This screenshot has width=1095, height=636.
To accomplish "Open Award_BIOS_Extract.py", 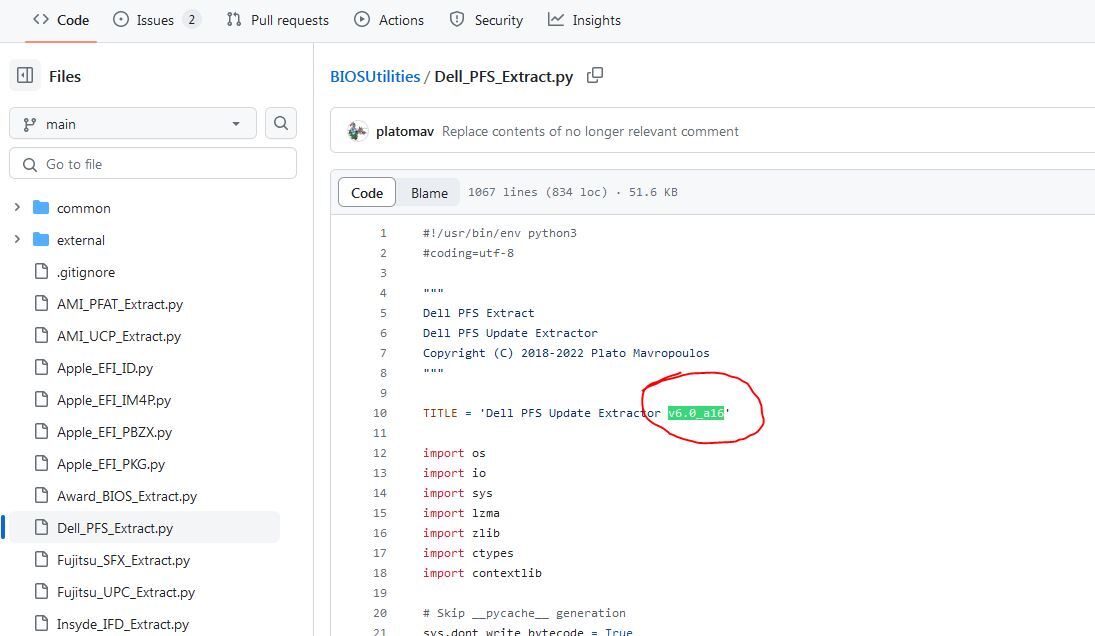I will (x=127, y=496).
